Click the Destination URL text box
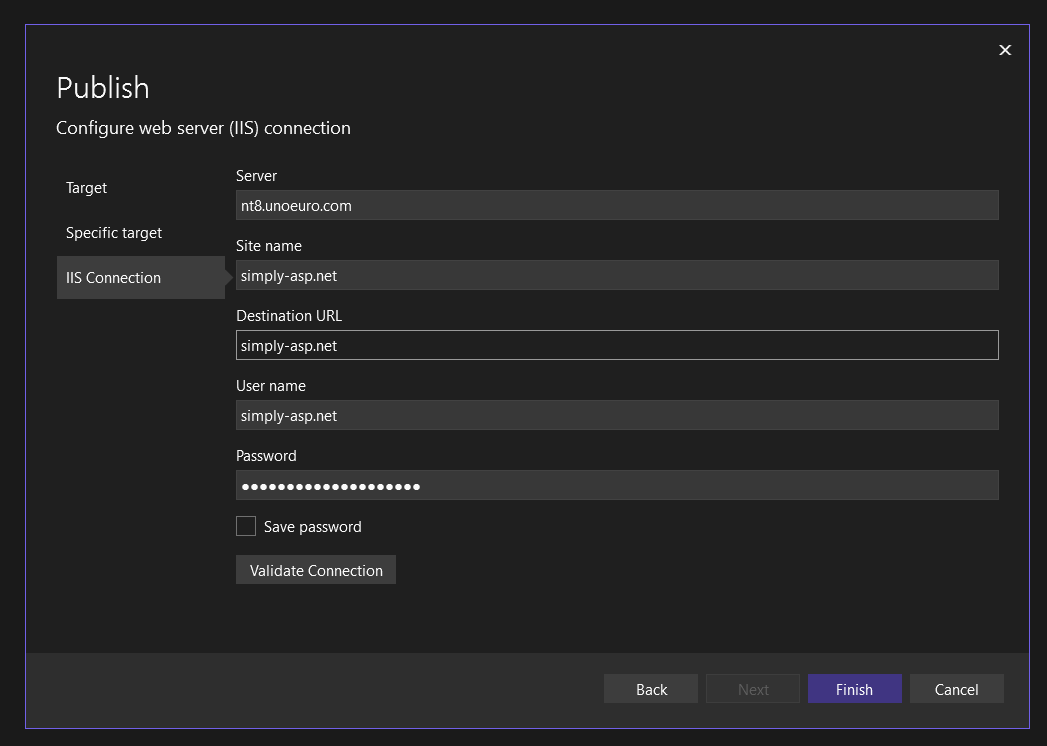 coord(616,345)
